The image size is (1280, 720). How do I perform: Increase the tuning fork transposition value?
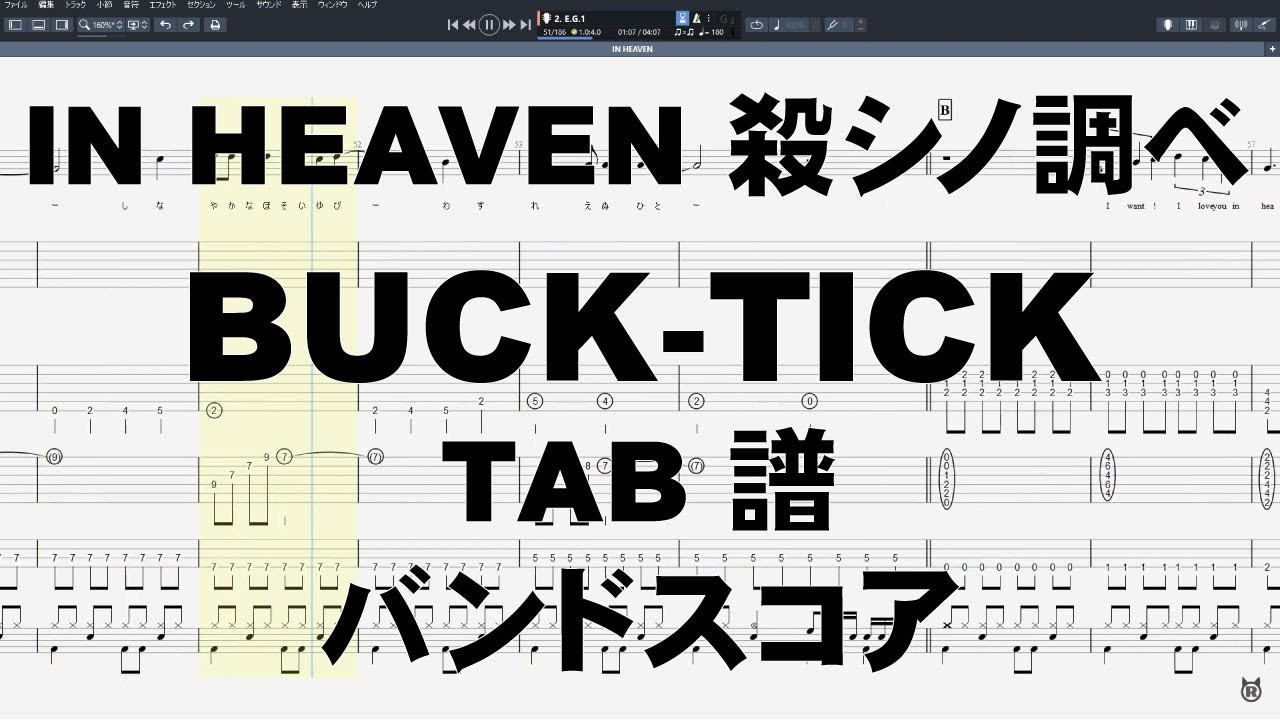click(861, 21)
